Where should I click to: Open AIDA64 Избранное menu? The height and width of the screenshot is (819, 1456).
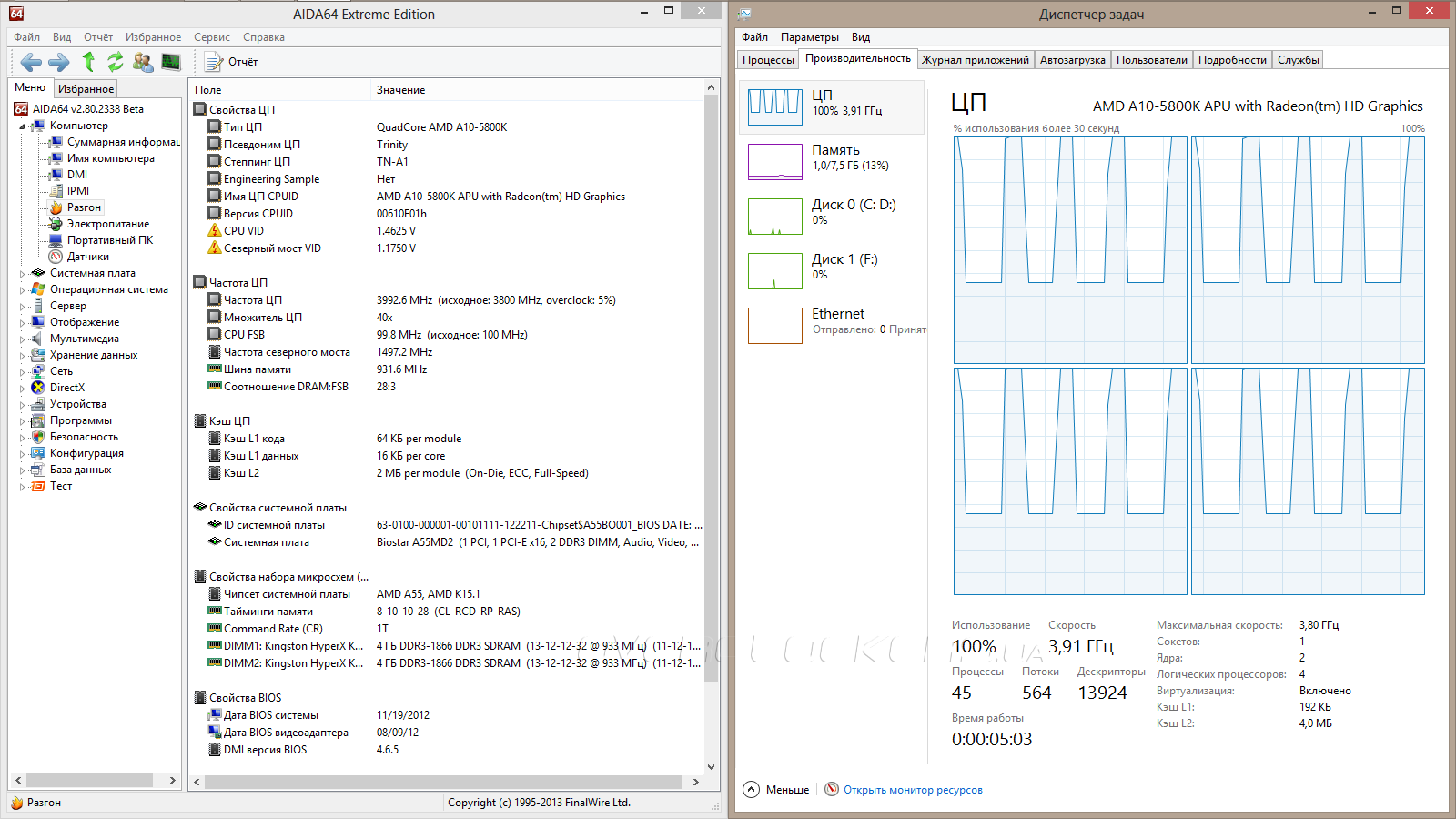[153, 37]
